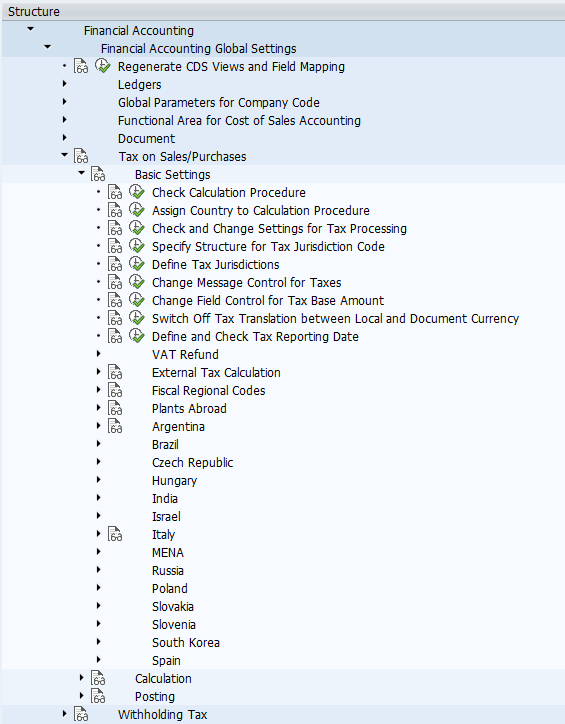This screenshot has width=565, height=724.
Task: Open documentation icon for Argentina
Action: pos(115,427)
